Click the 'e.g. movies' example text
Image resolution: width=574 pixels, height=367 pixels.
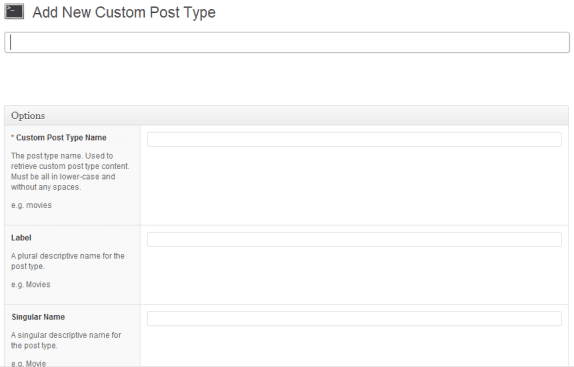(31, 205)
